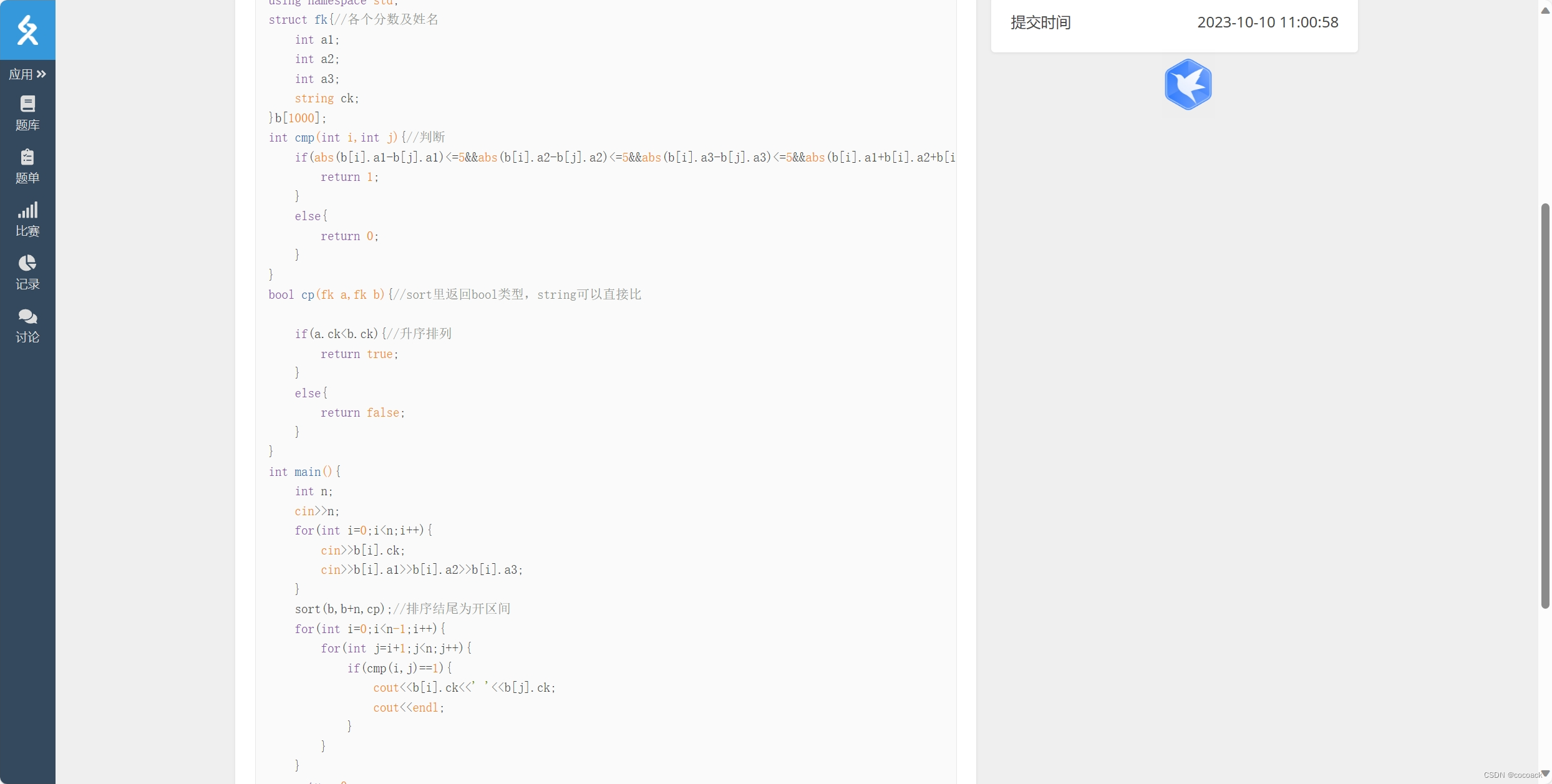Click the 题库 text label in sidebar
Viewport: 1552px width, 784px height.
(27, 125)
